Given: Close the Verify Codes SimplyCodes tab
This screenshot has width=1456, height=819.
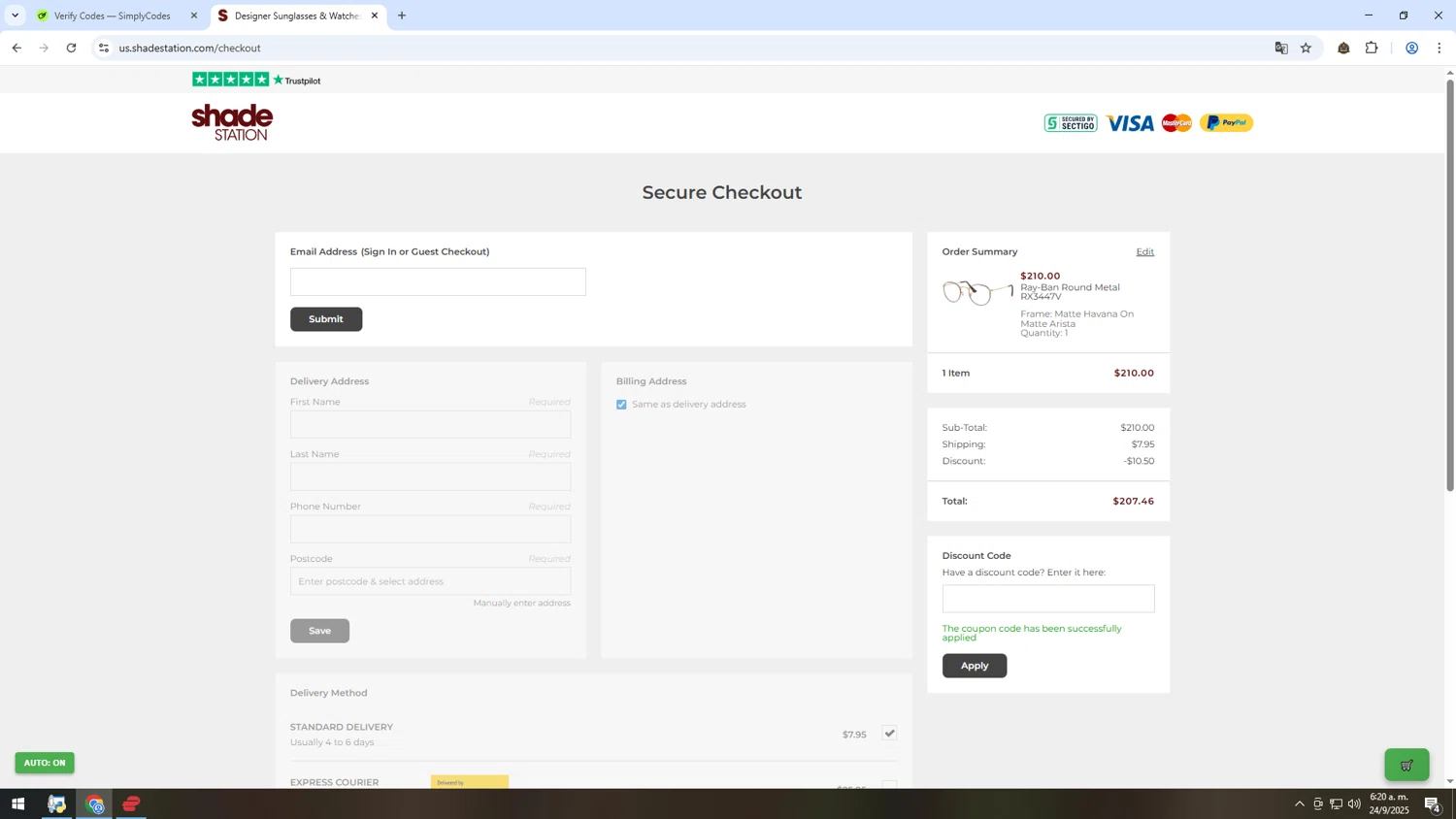Looking at the screenshot, I should [x=194, y=16].
